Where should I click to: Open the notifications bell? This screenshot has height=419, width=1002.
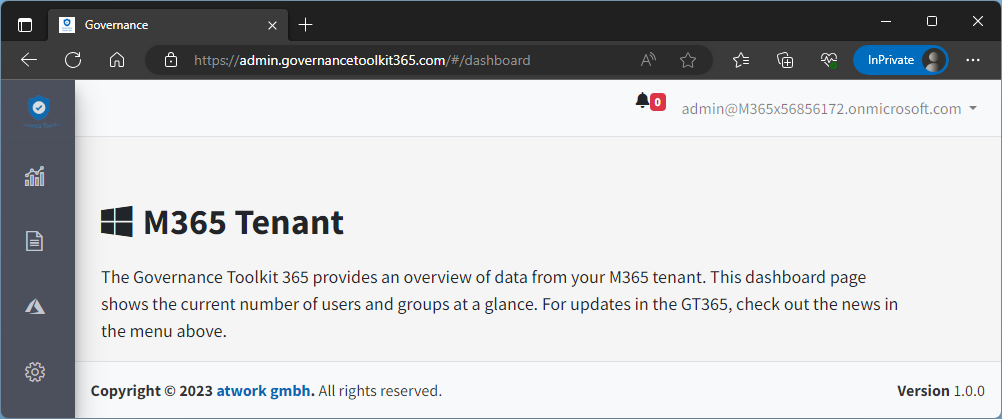(643, 100)
